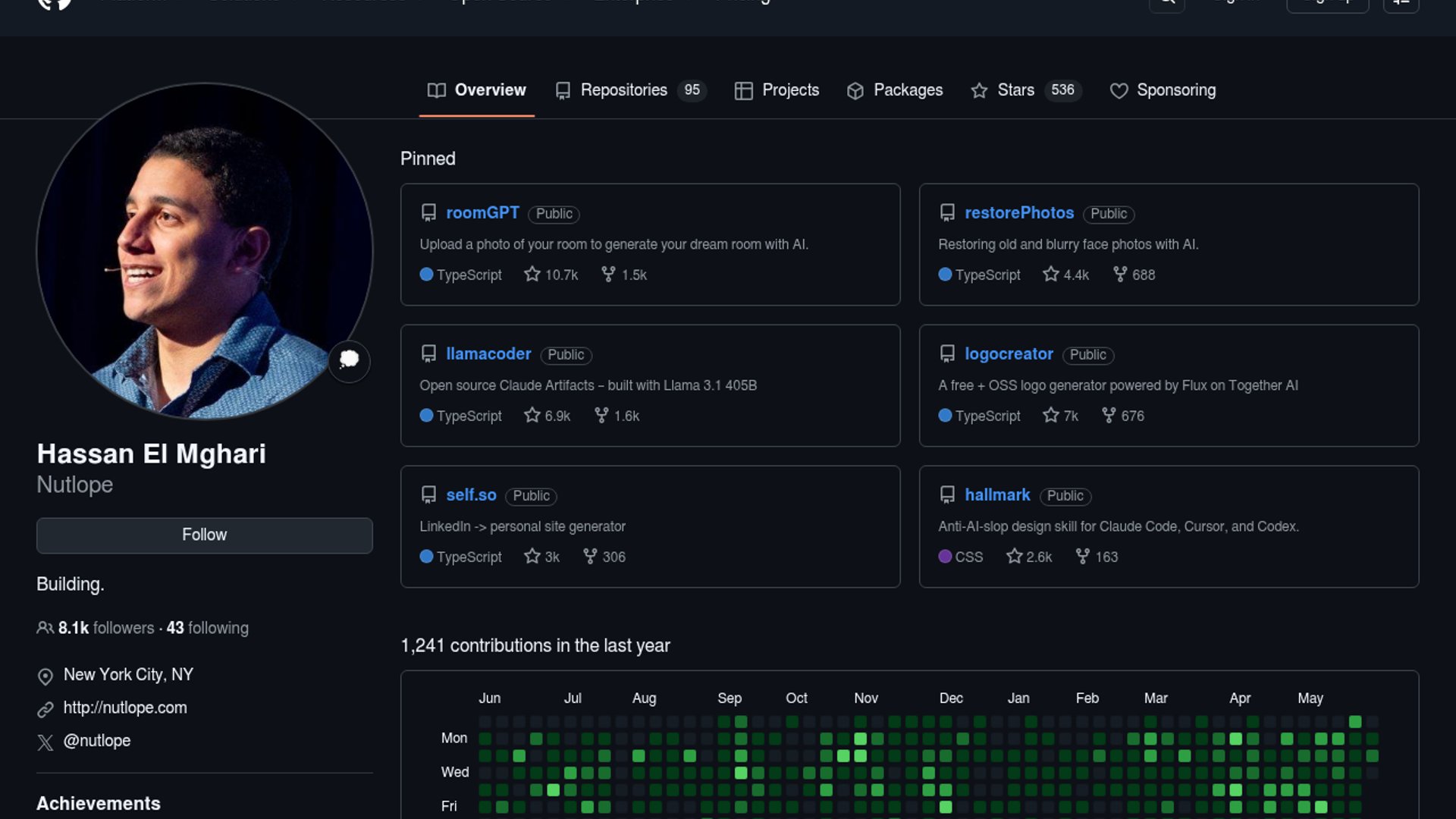This screenshot has height=819, width=1456.
Task: Open the Projects tab
Action: (x=777, y=90)
